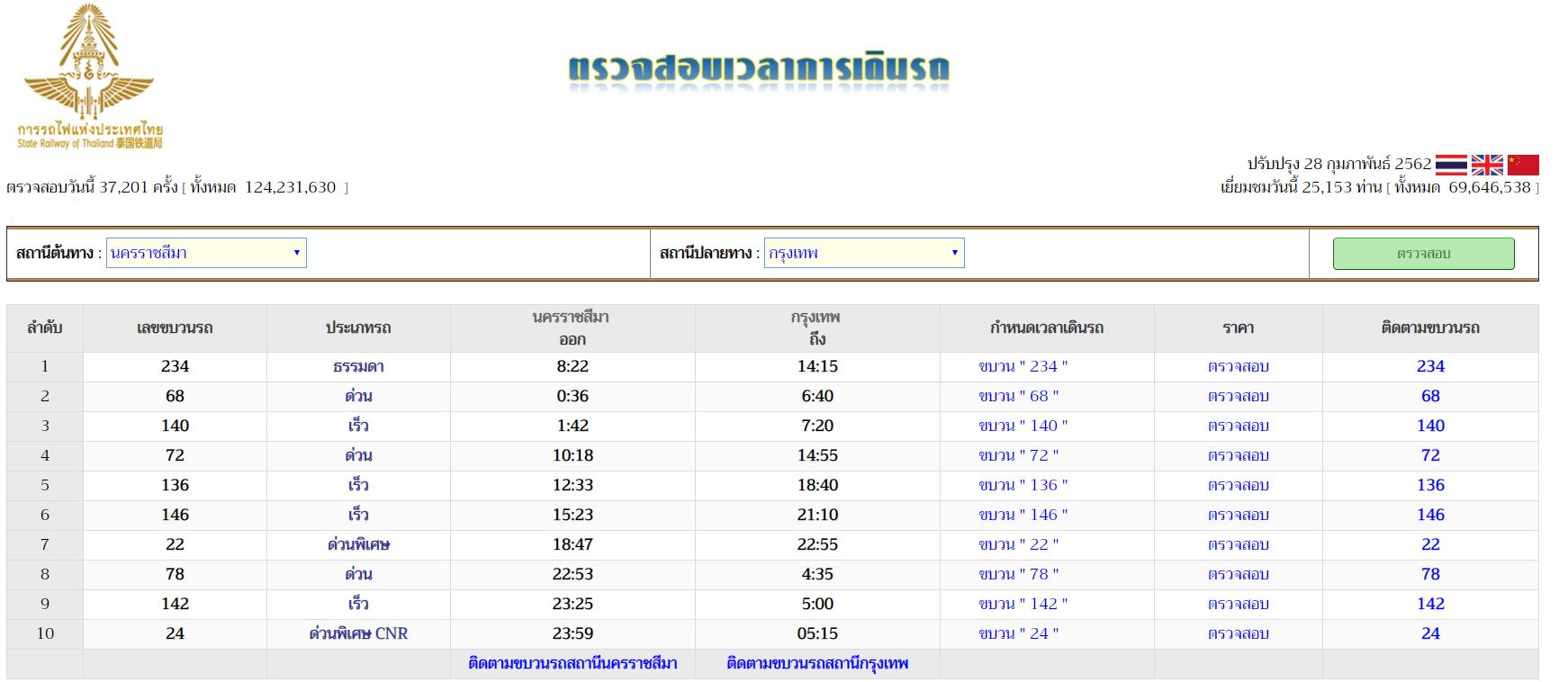
Task: Track train 136 in the tracking column
Action: click(1430, 485)
